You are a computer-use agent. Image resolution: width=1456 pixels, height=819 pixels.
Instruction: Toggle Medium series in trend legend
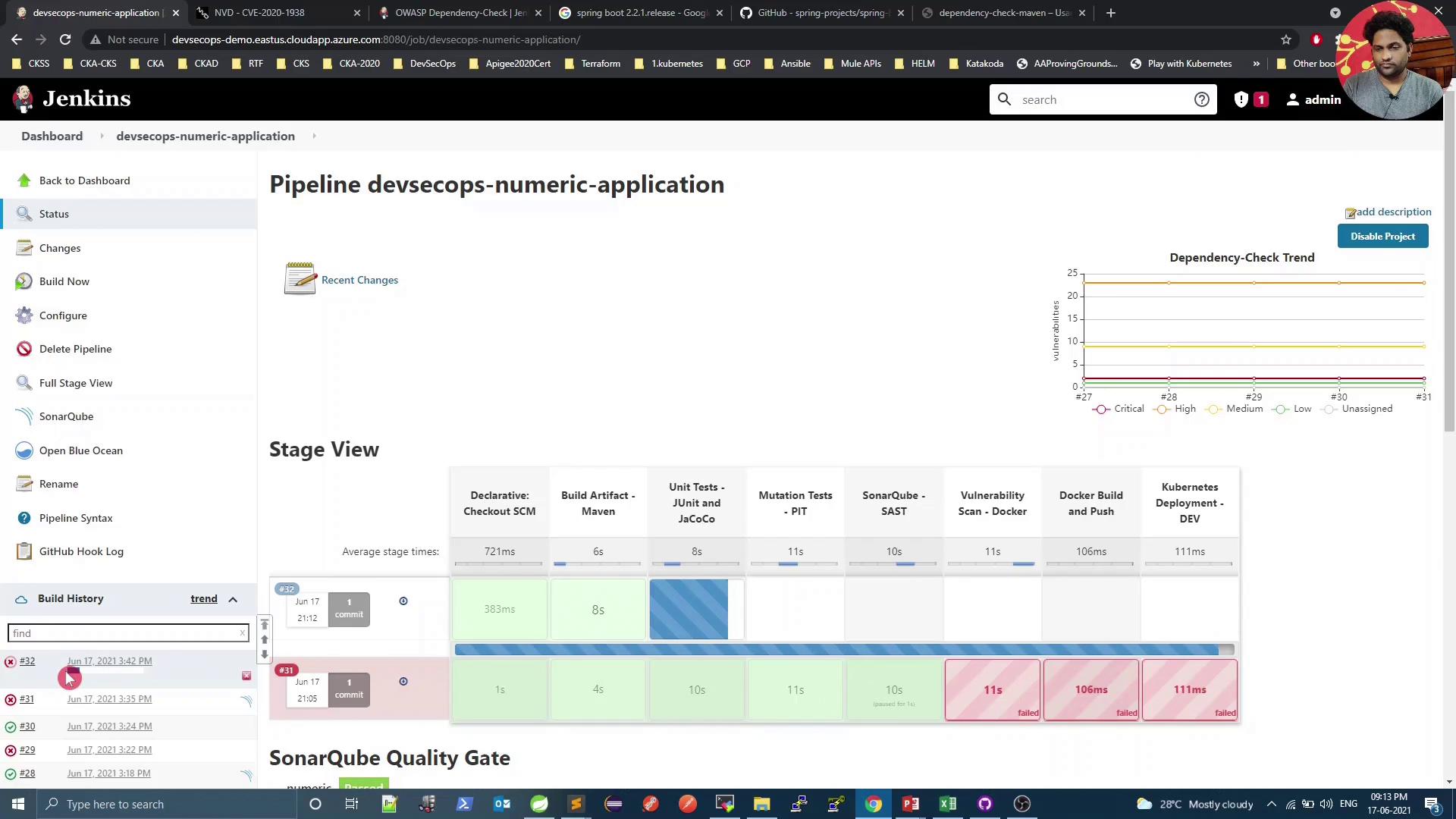1213,409
